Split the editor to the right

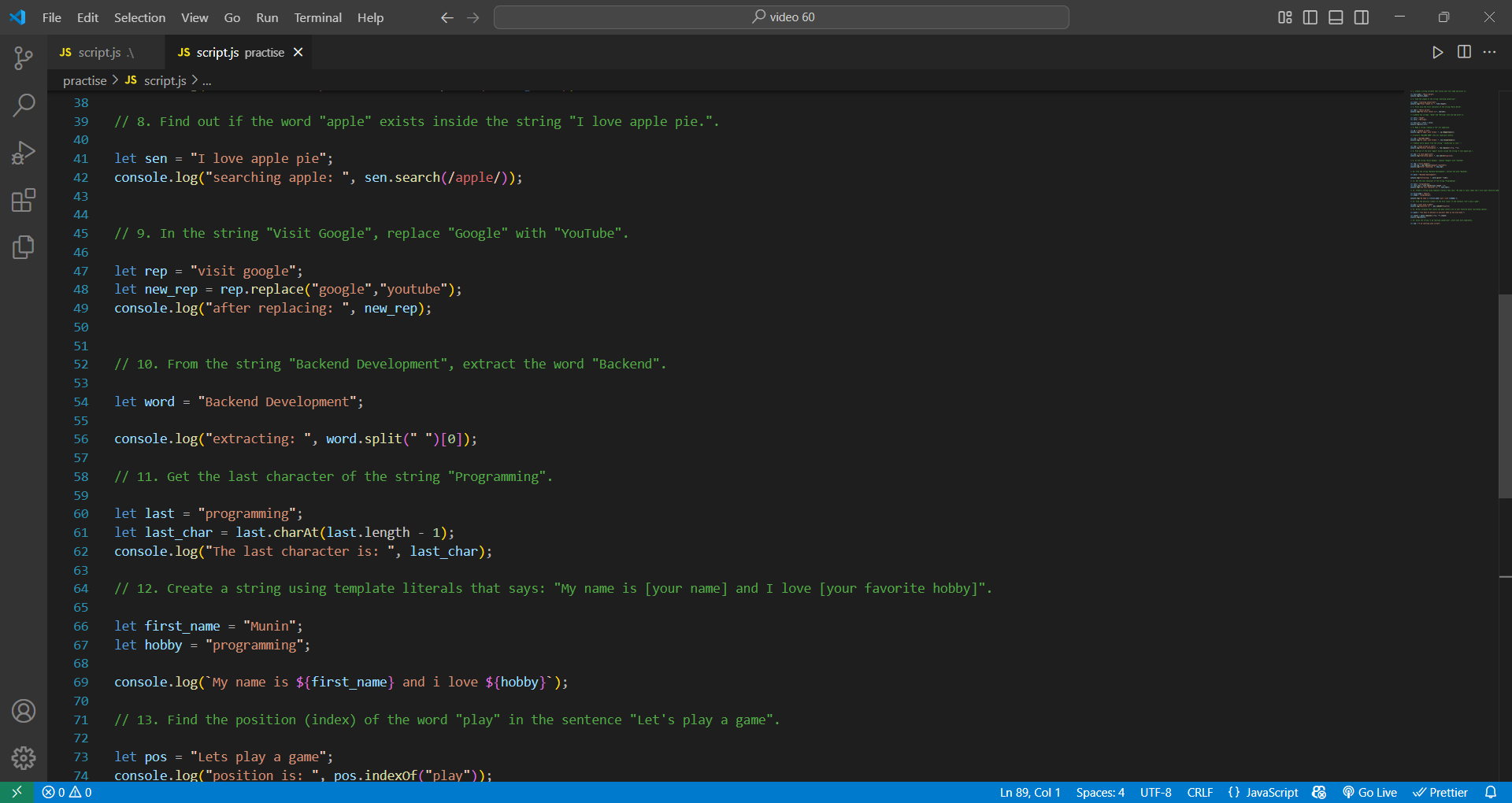point(1464,52)
